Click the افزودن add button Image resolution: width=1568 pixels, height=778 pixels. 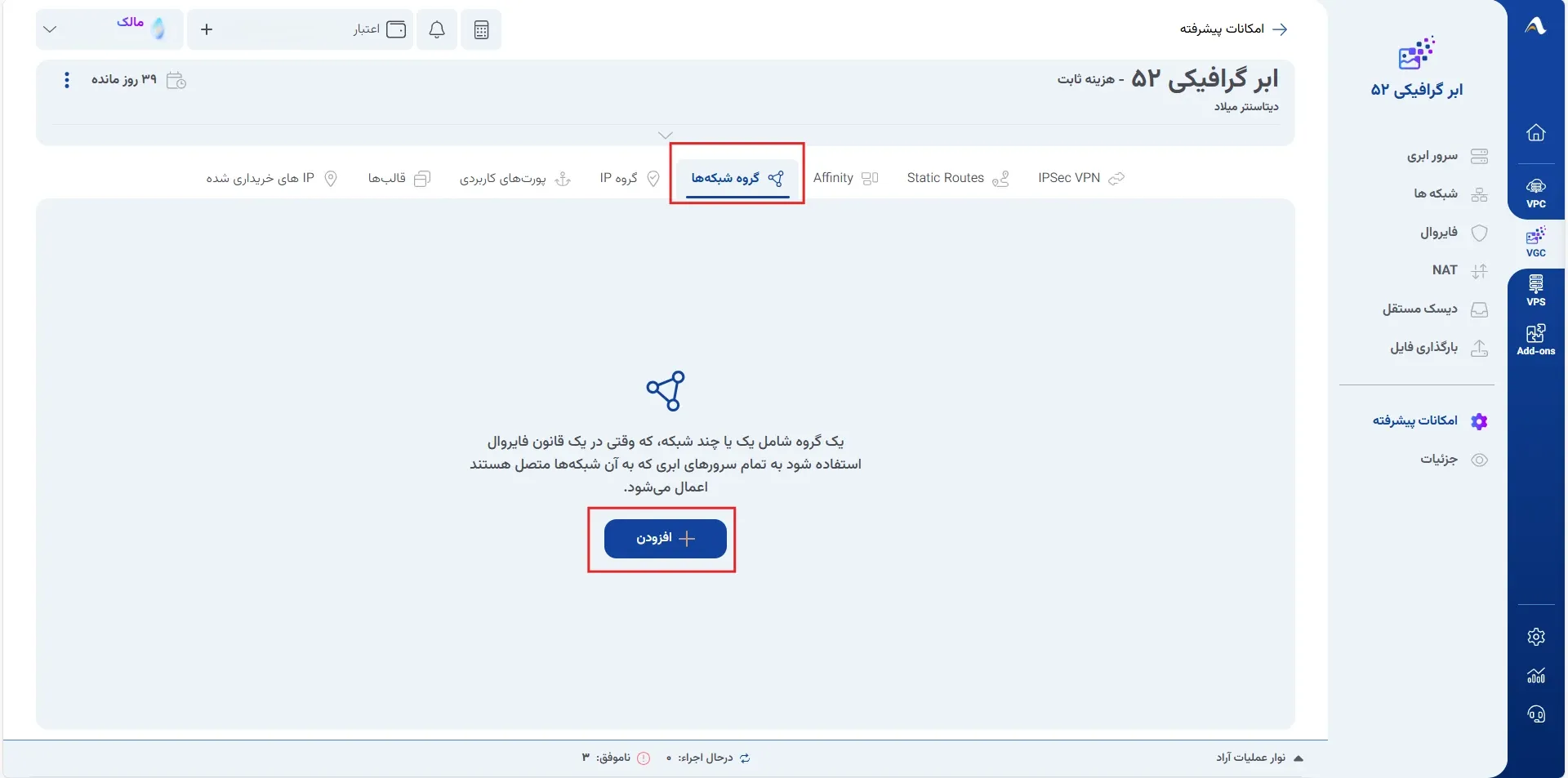tap(666, 539)
